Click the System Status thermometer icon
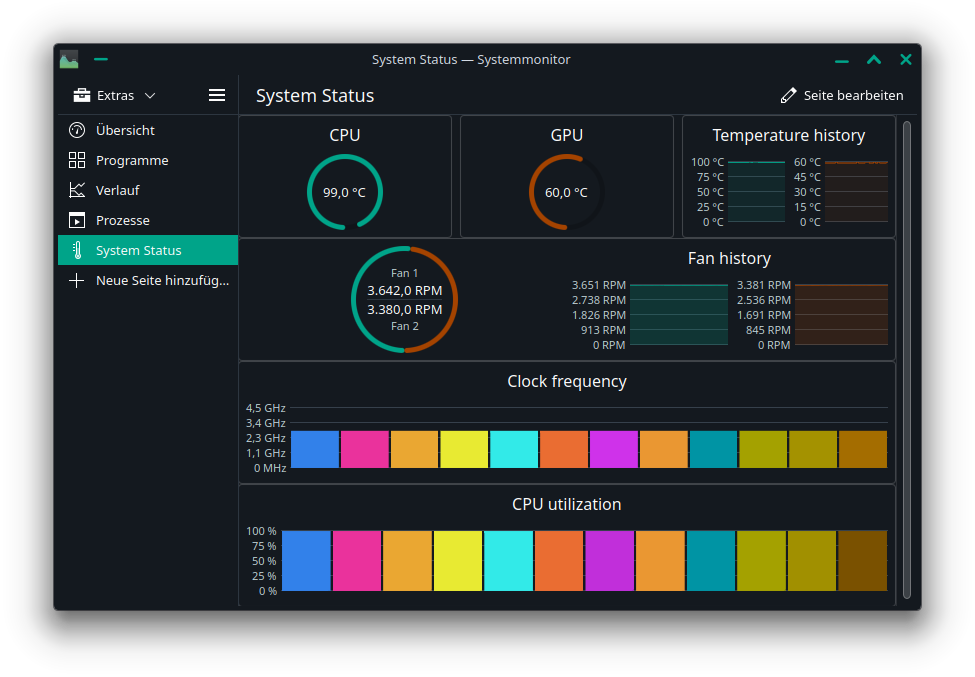 (76, 250)
